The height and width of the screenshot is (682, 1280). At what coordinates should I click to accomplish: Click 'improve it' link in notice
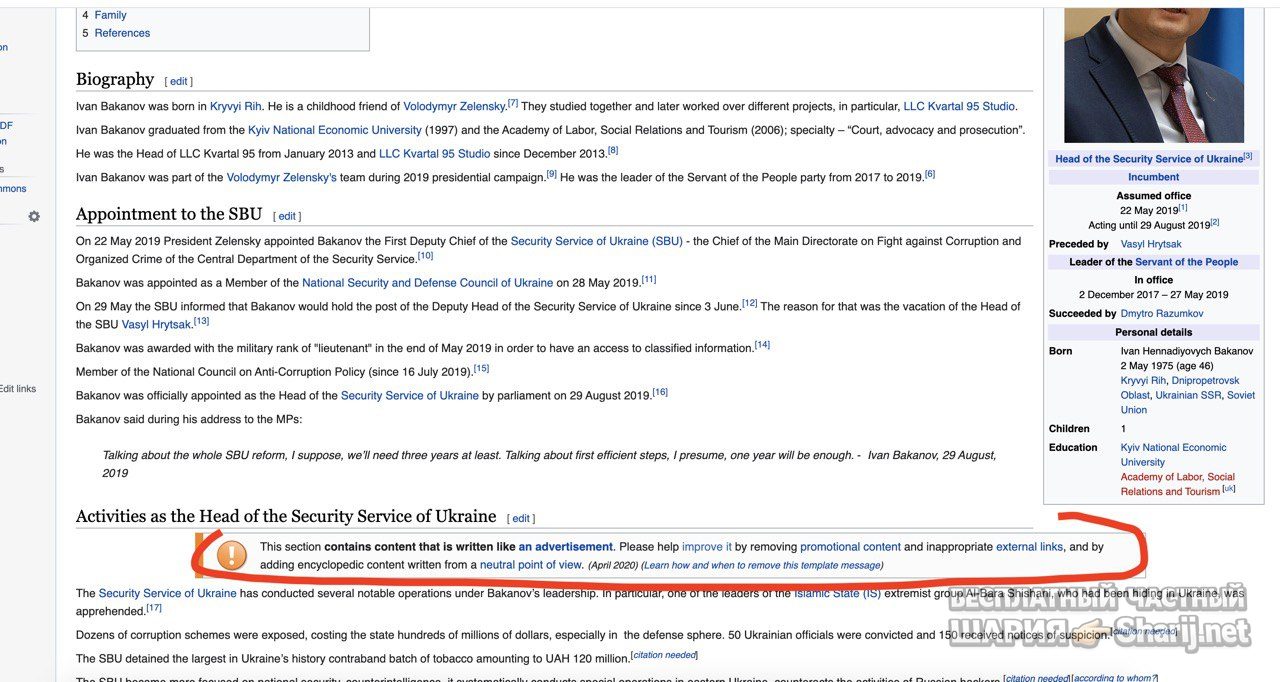pyautogui.click(x=707, y=547)
